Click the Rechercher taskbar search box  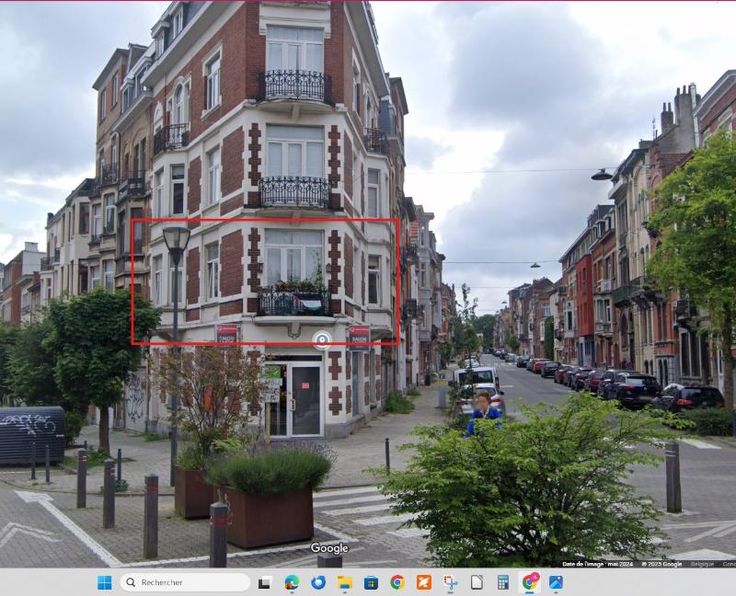pyautogui.click(x=185, y=582)
